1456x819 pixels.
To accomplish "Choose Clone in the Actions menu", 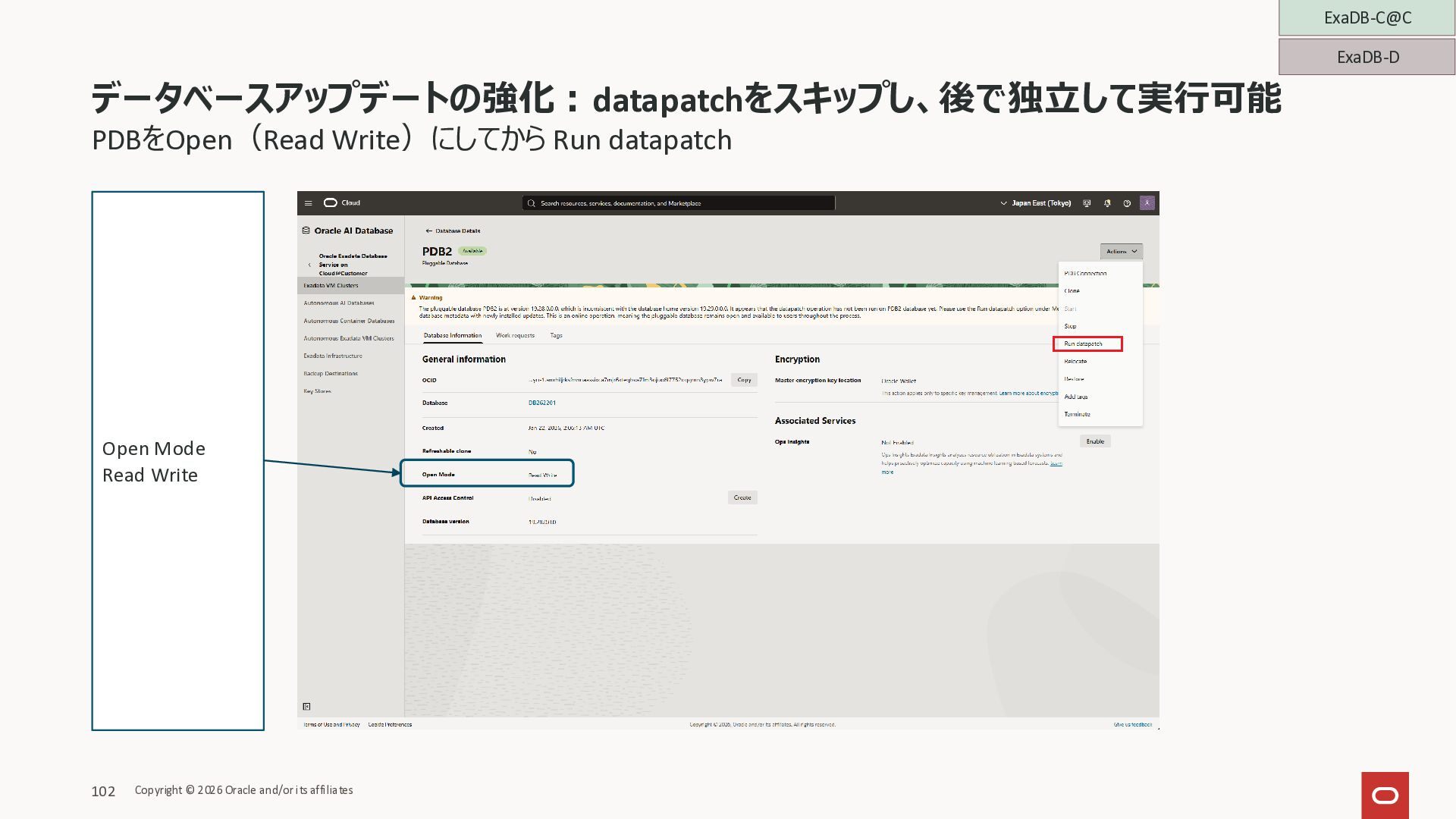I will (1072, 291).
